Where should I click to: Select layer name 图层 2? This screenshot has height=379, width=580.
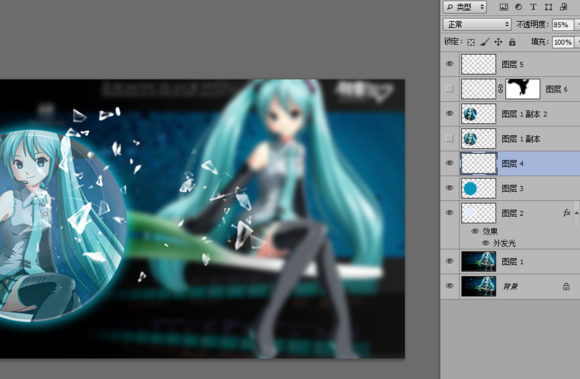[x=512, y=213]
